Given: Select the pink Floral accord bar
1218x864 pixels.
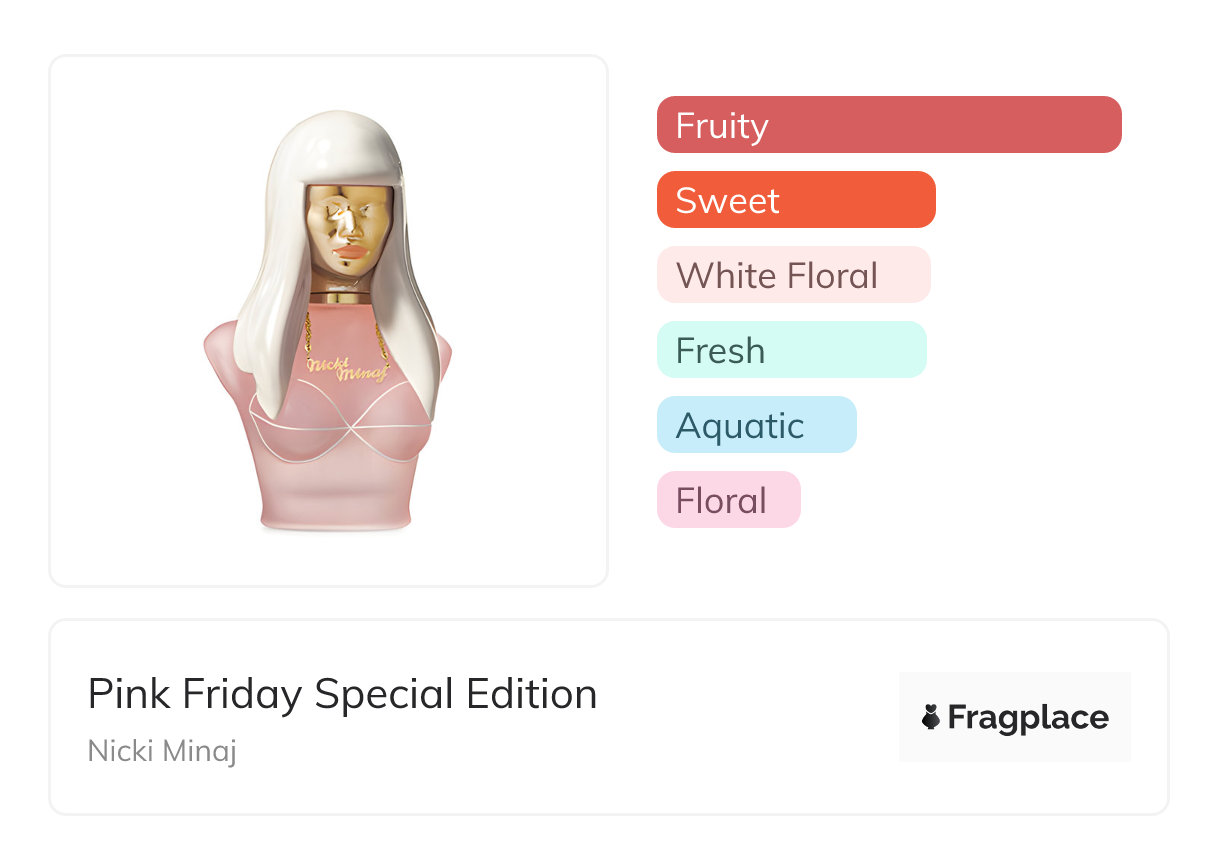Looking at the screenshot, I should point(728,500).
